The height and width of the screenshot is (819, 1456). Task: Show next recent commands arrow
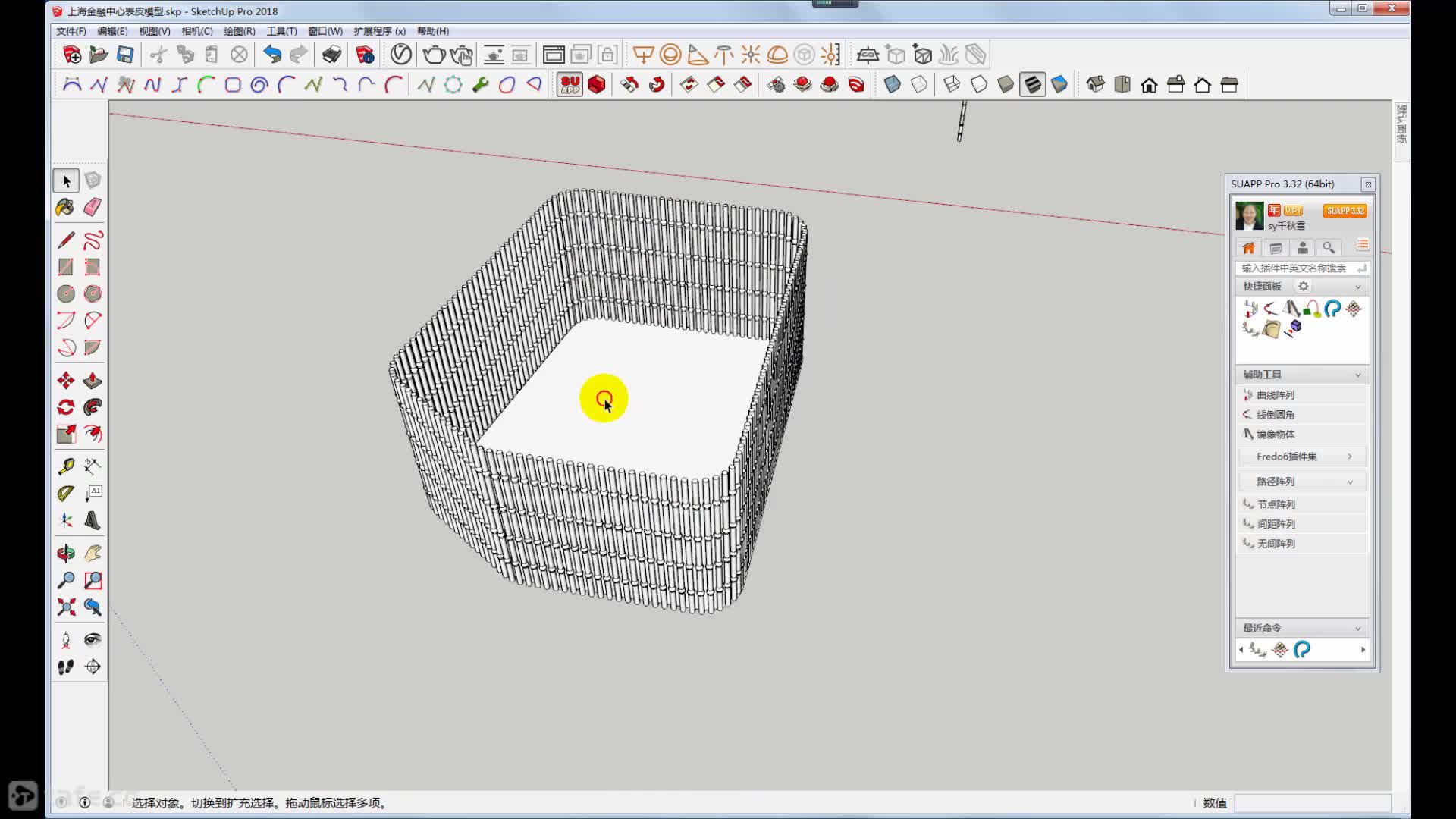click(x=1363, y=650)
